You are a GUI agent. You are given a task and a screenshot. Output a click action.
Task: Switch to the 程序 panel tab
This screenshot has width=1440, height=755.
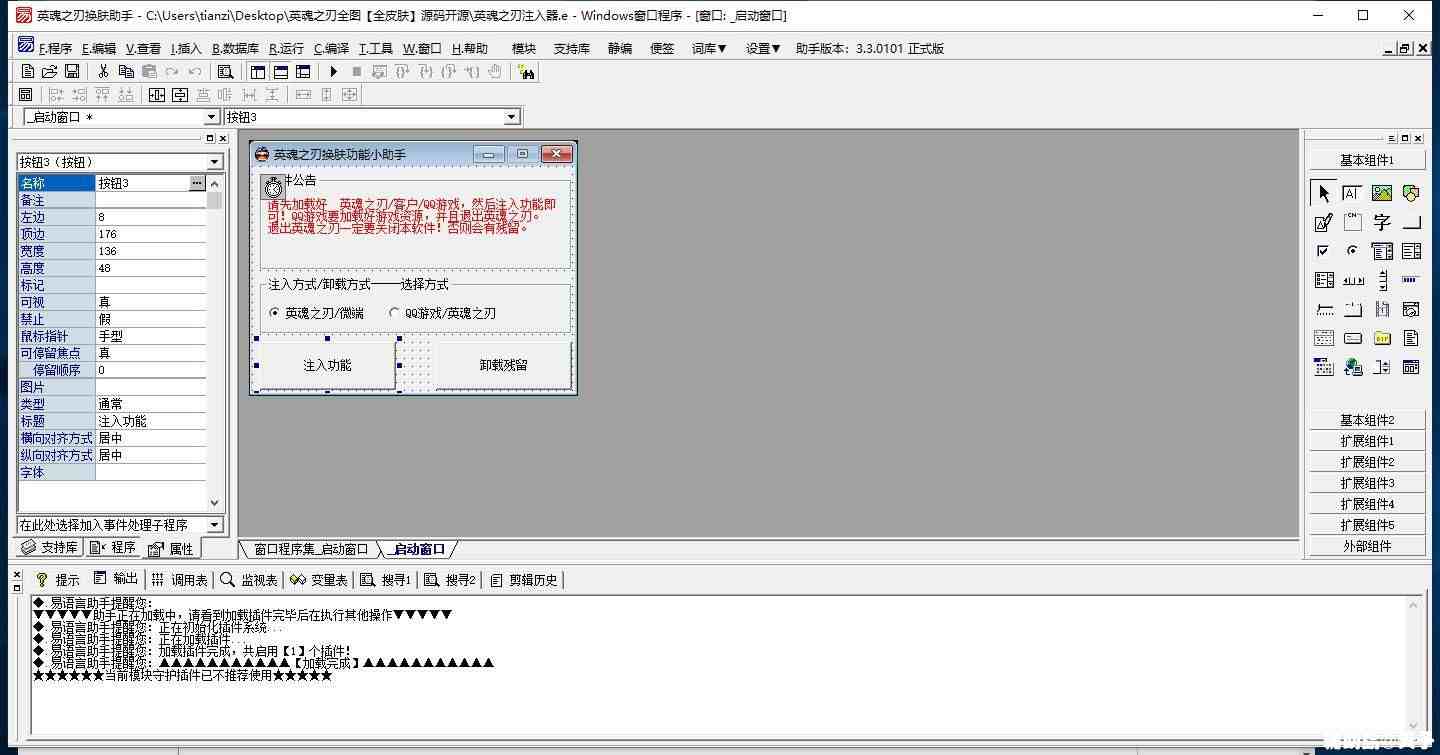point(113,548)
